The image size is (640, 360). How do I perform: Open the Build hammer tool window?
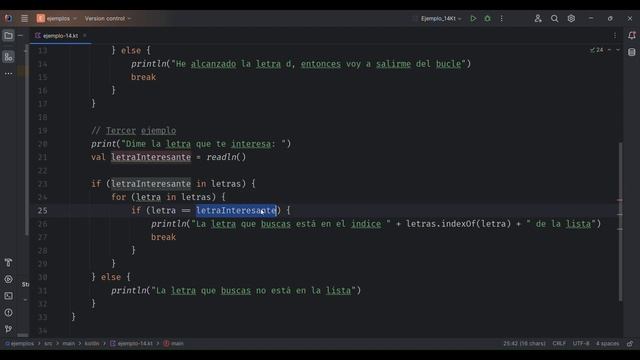click(x=8, y=262)
